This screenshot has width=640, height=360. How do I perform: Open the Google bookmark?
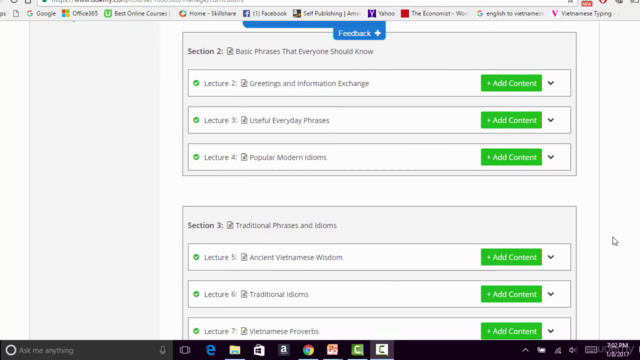(x=41, y=13)
